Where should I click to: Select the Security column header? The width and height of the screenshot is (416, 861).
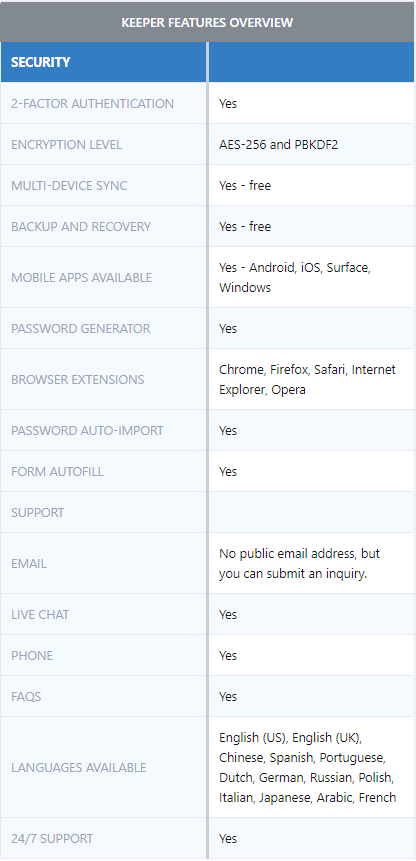(41, 62)
